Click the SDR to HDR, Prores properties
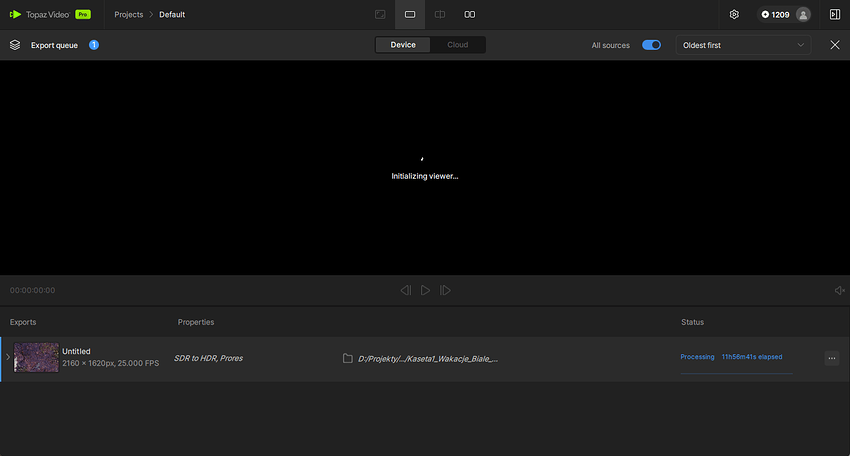 click(x=208, y=358)
